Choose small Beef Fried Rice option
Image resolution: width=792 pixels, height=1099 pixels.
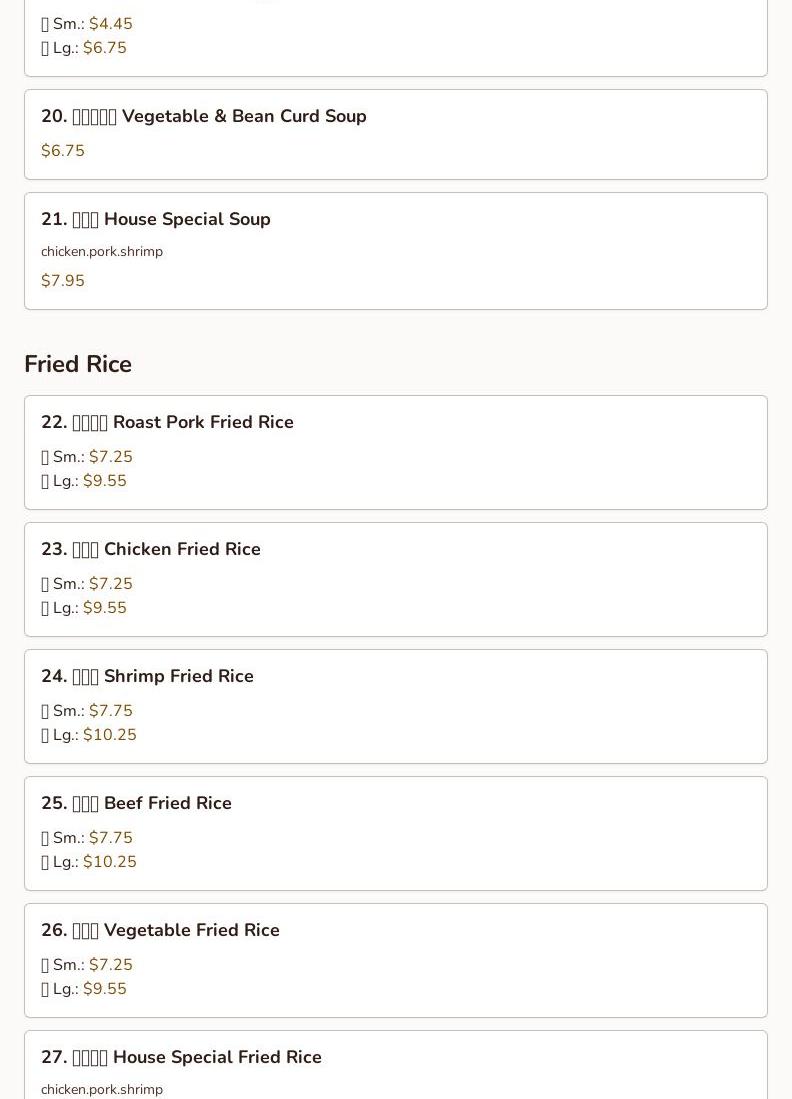pos(87,838)
